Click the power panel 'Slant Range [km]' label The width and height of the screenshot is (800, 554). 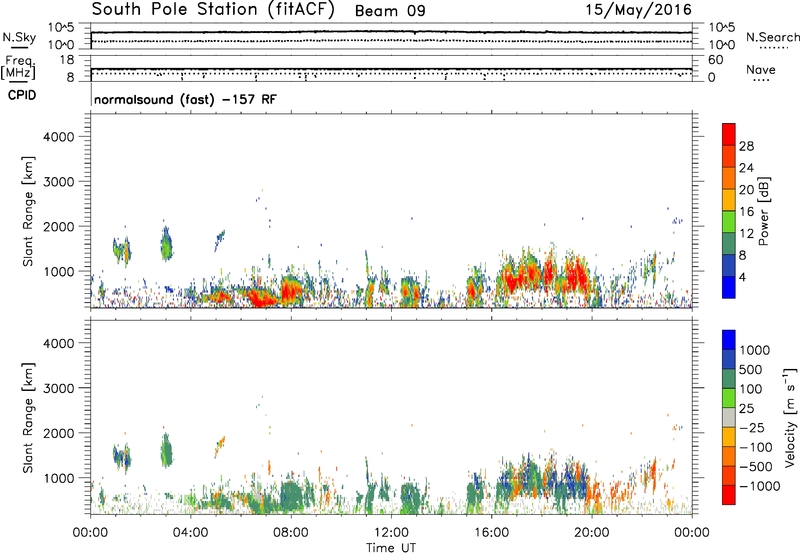point(28,211)
